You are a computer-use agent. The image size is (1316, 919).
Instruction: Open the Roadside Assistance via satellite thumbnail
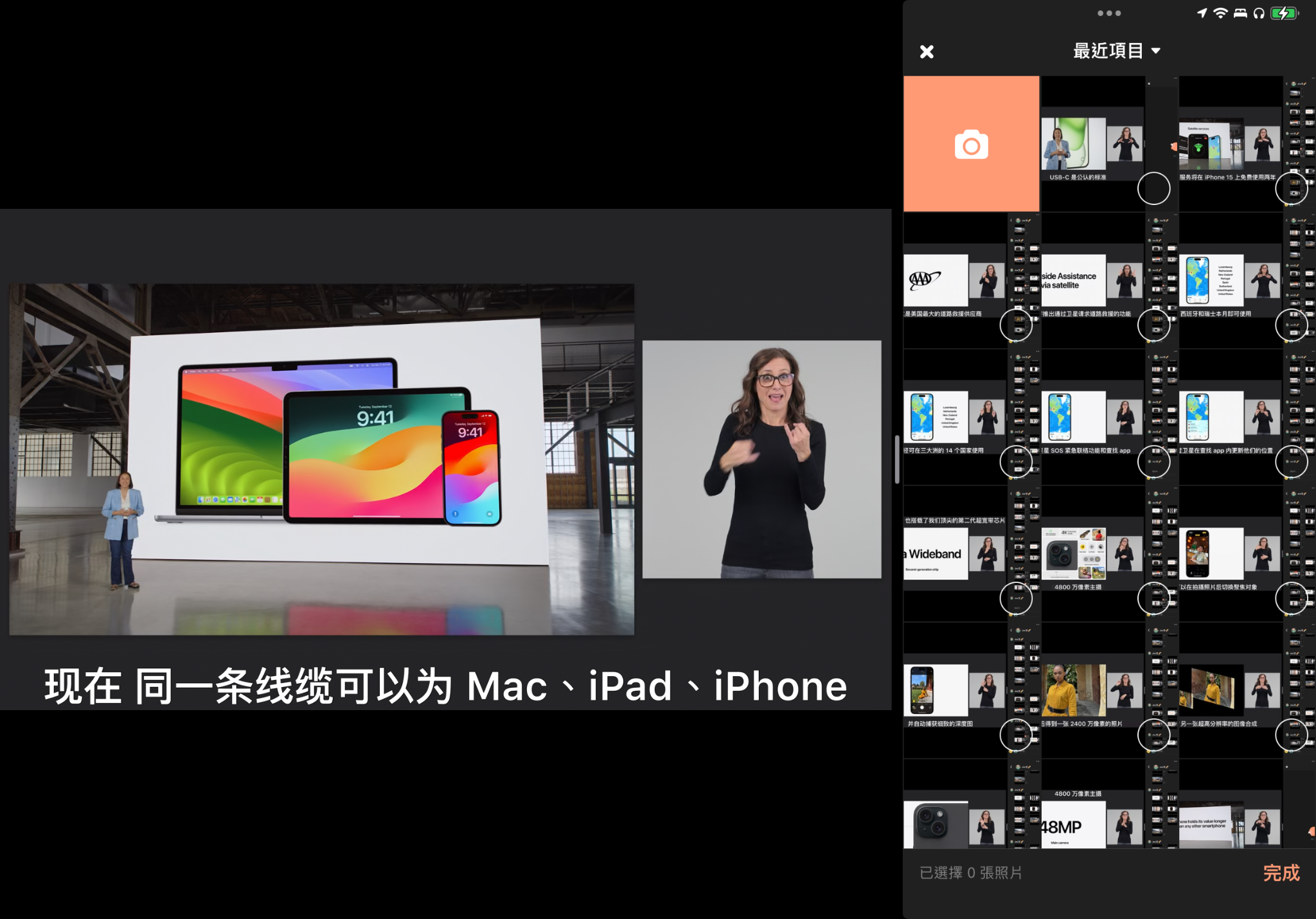pyautogui.click(x=1108, y=281)
